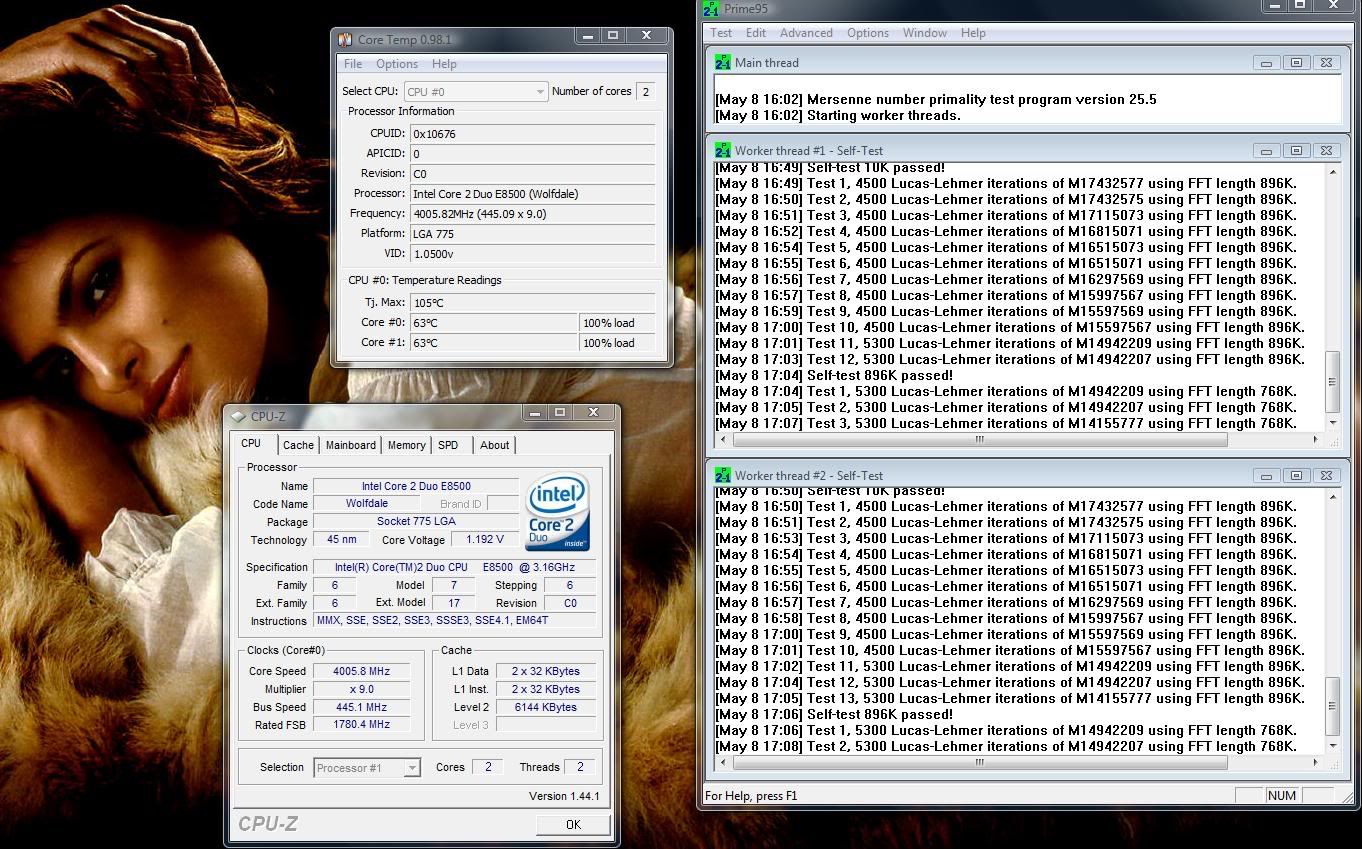Screen dimensions: 1362x849
Task: Click the Core Temp title bar icon
Action: (x=345, y=40)
